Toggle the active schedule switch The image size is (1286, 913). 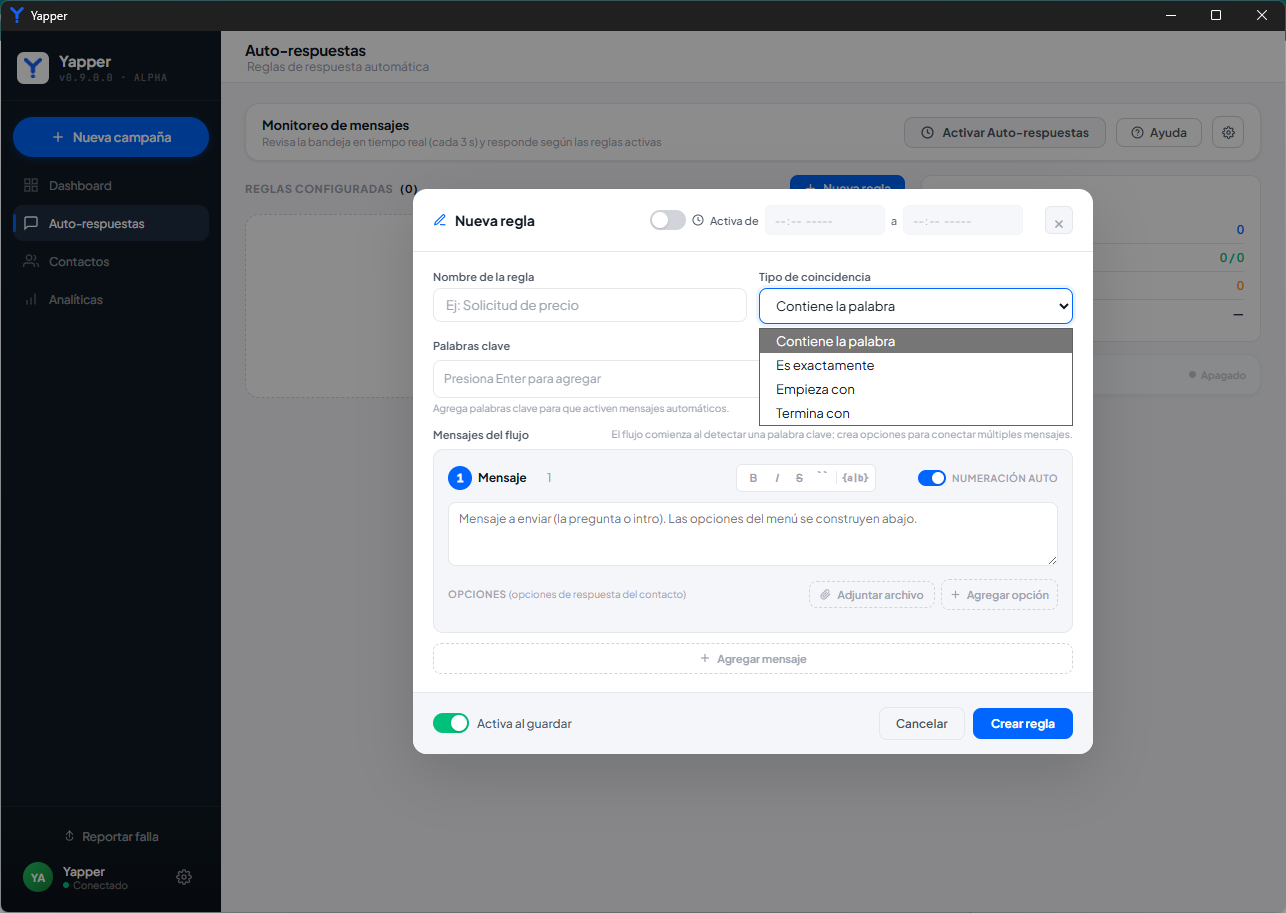(667, 220)
